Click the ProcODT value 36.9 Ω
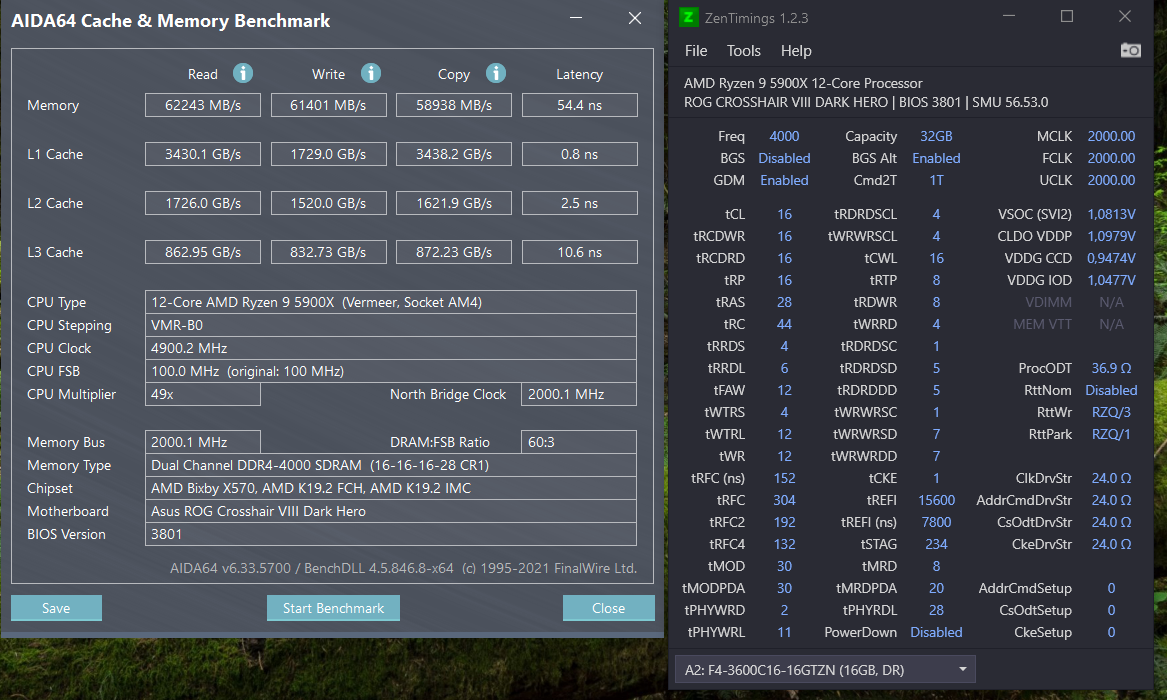 (1110, 368)
